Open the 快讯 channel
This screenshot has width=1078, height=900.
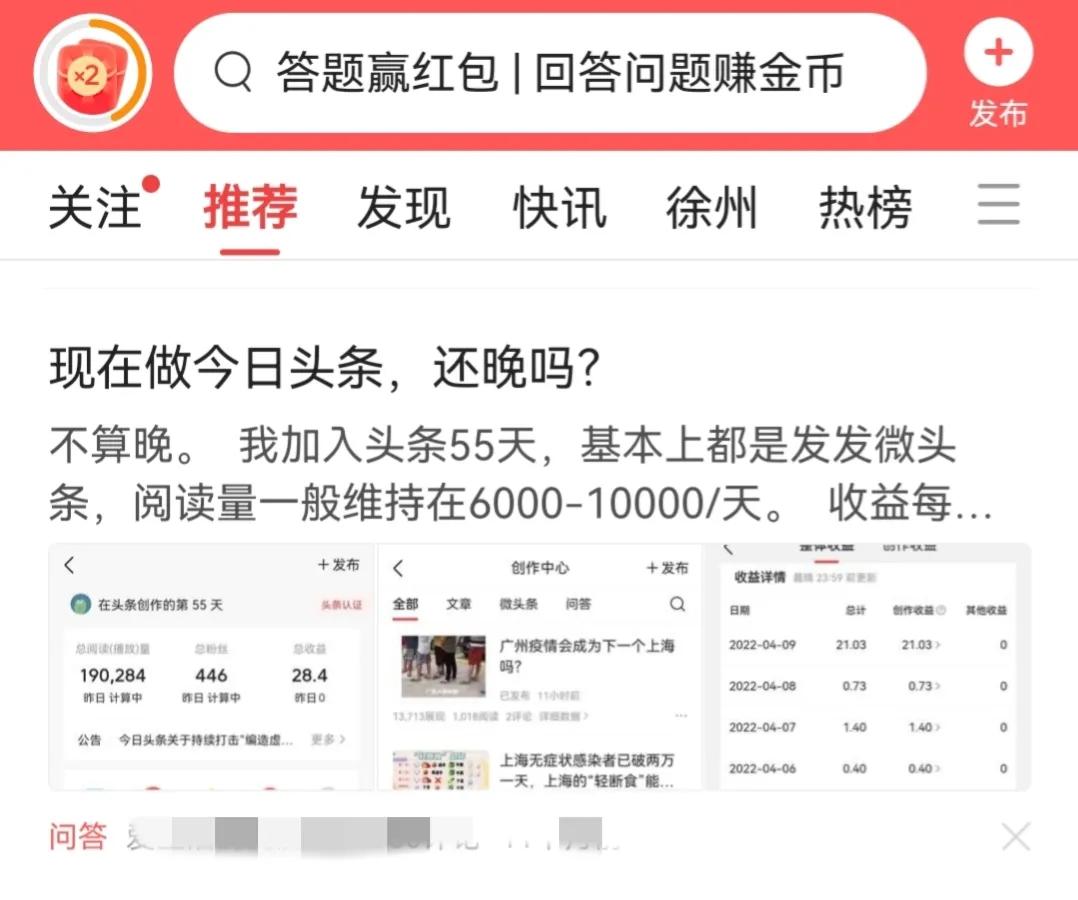(558, 207)
